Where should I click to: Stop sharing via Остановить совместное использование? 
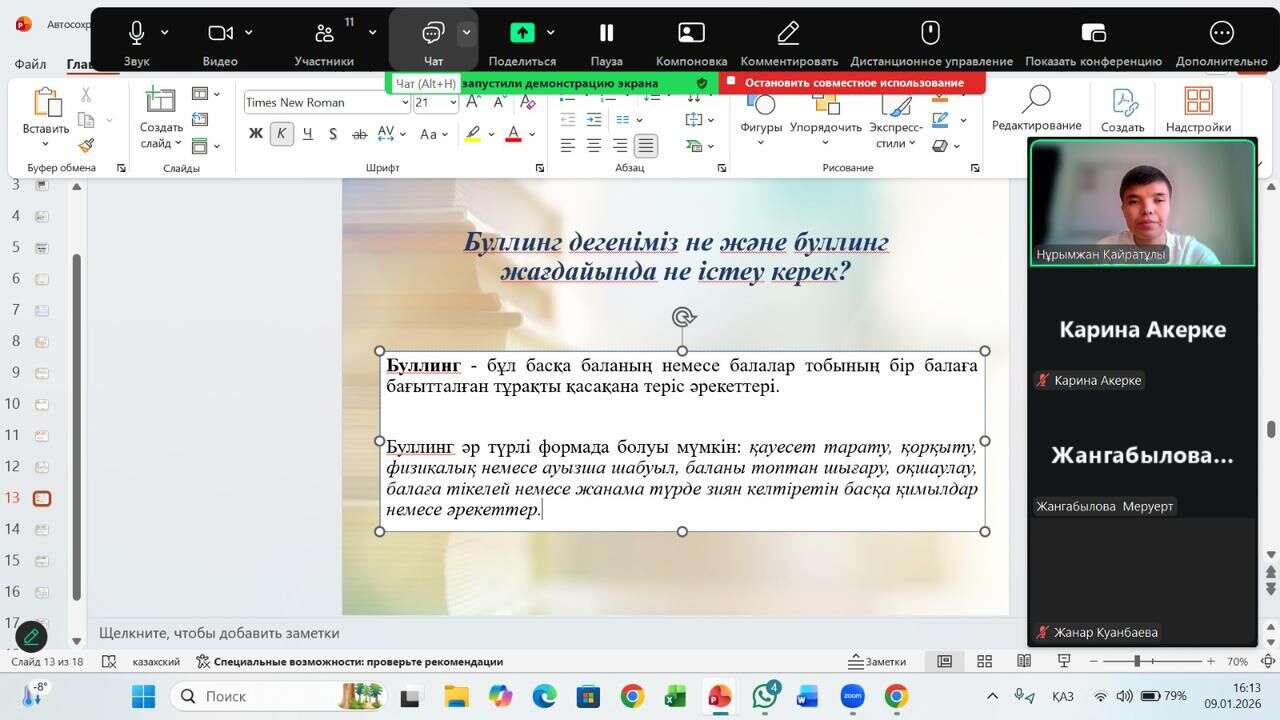pyautogui.click(x=852, y=83)
